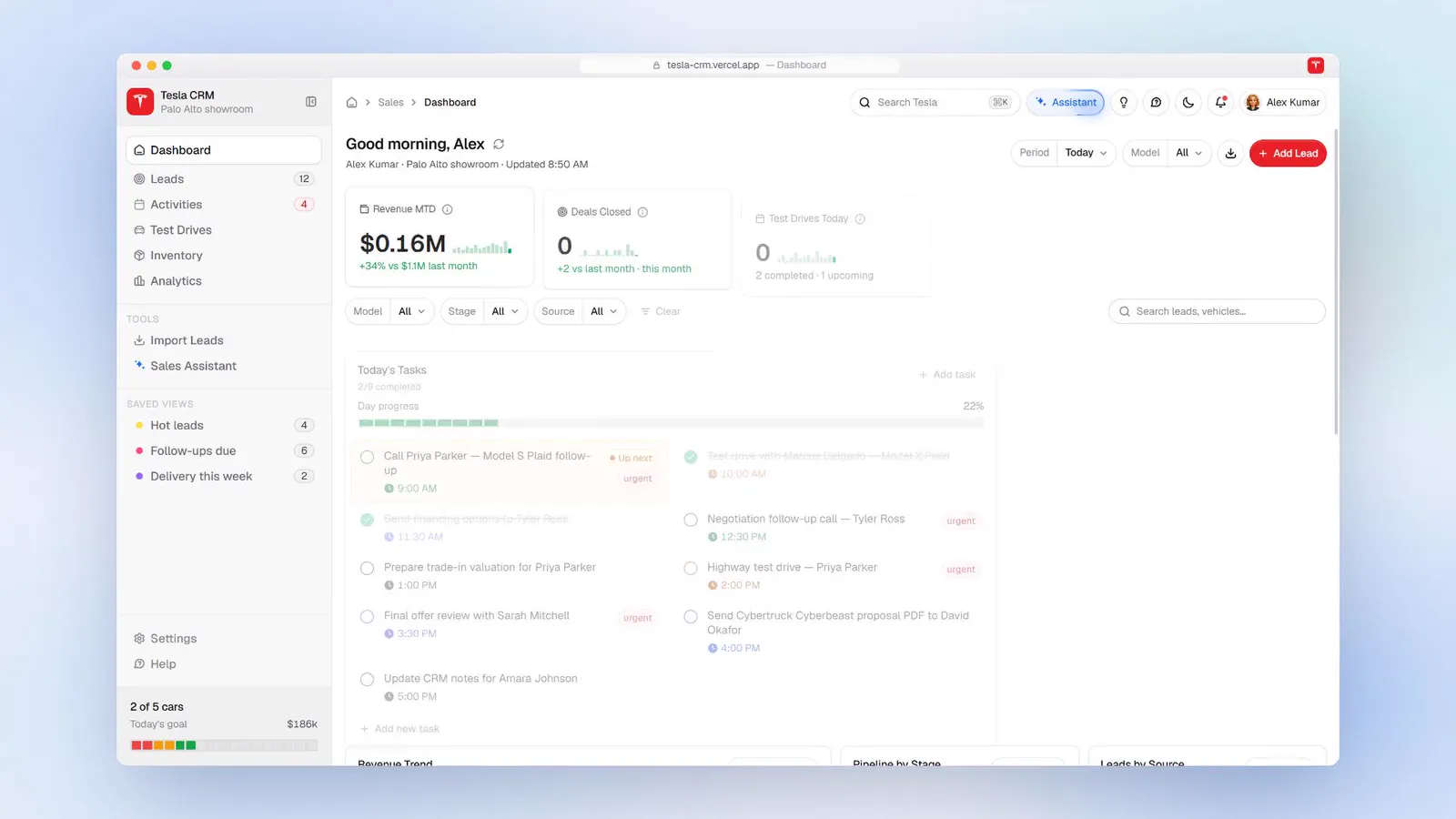The width and height of the screenshot is (1456, 819).
Task: Toggle dark mode moon icon
Action: click(1188, 103)
